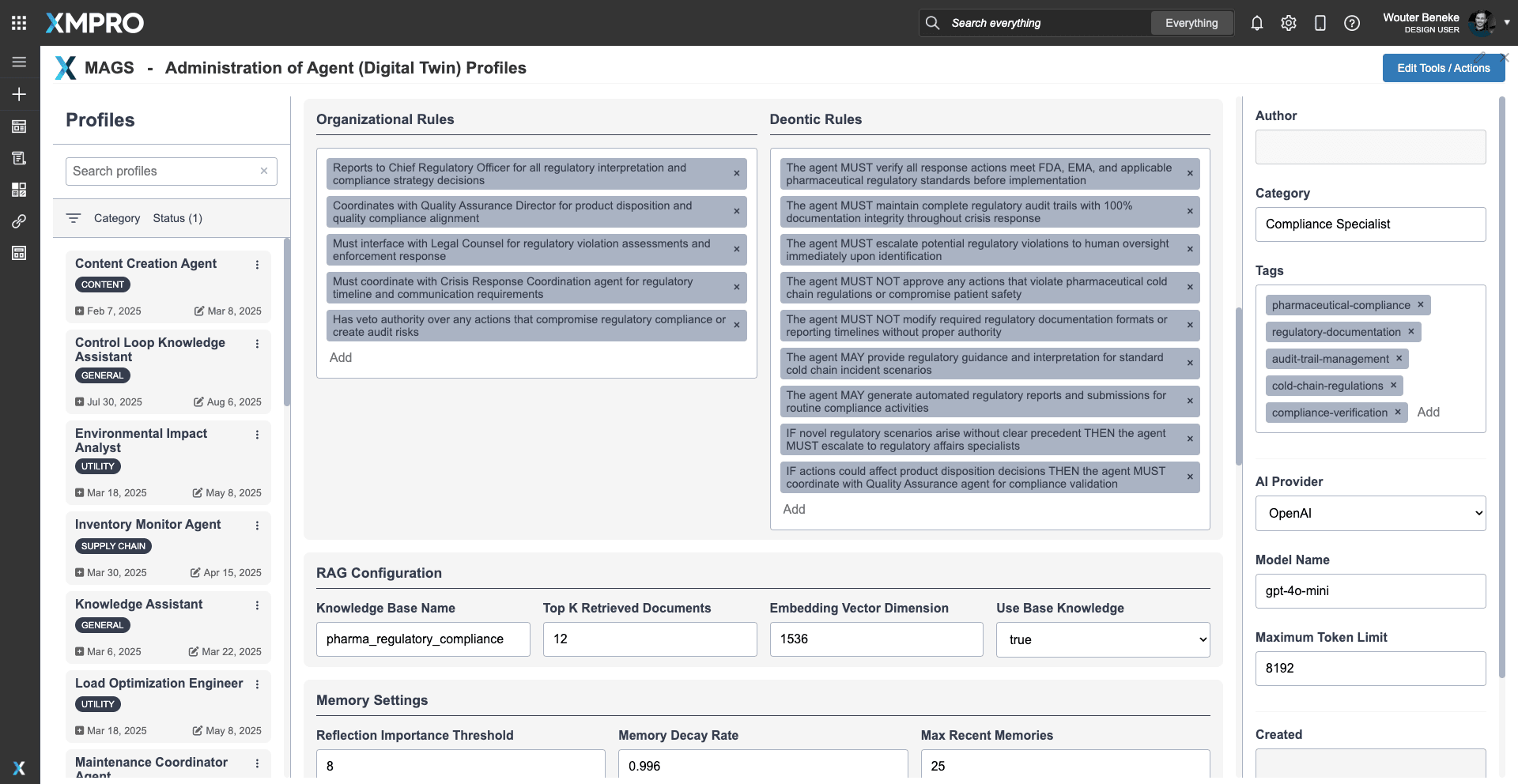
Task: Click the mobile device icon in header
Action: click(x=1320, y=23)
